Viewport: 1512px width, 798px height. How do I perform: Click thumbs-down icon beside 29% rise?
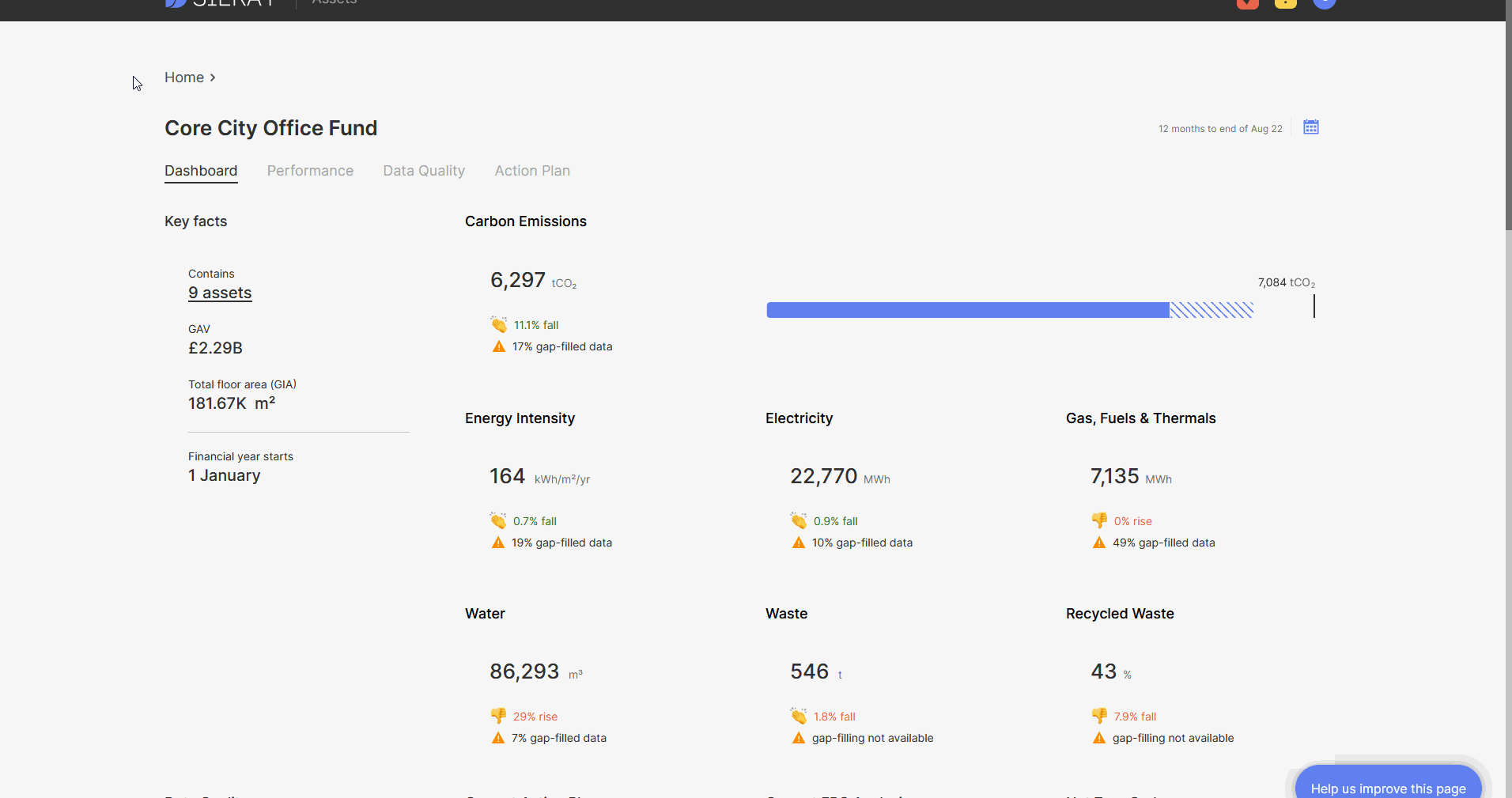pyautogui.click(x=498, y=716)
